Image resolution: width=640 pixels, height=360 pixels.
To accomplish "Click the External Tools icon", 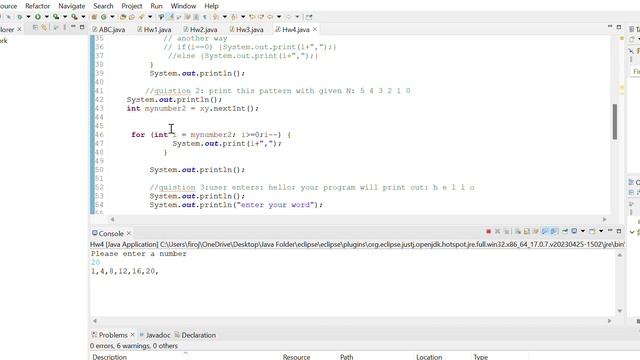I will coord(74,17).
